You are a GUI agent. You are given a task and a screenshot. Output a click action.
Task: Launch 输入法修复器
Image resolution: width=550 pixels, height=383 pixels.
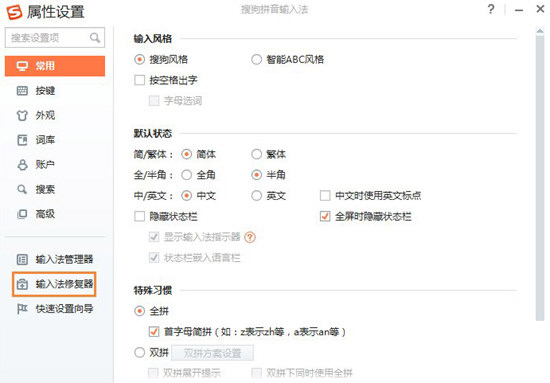click(54, 284)
